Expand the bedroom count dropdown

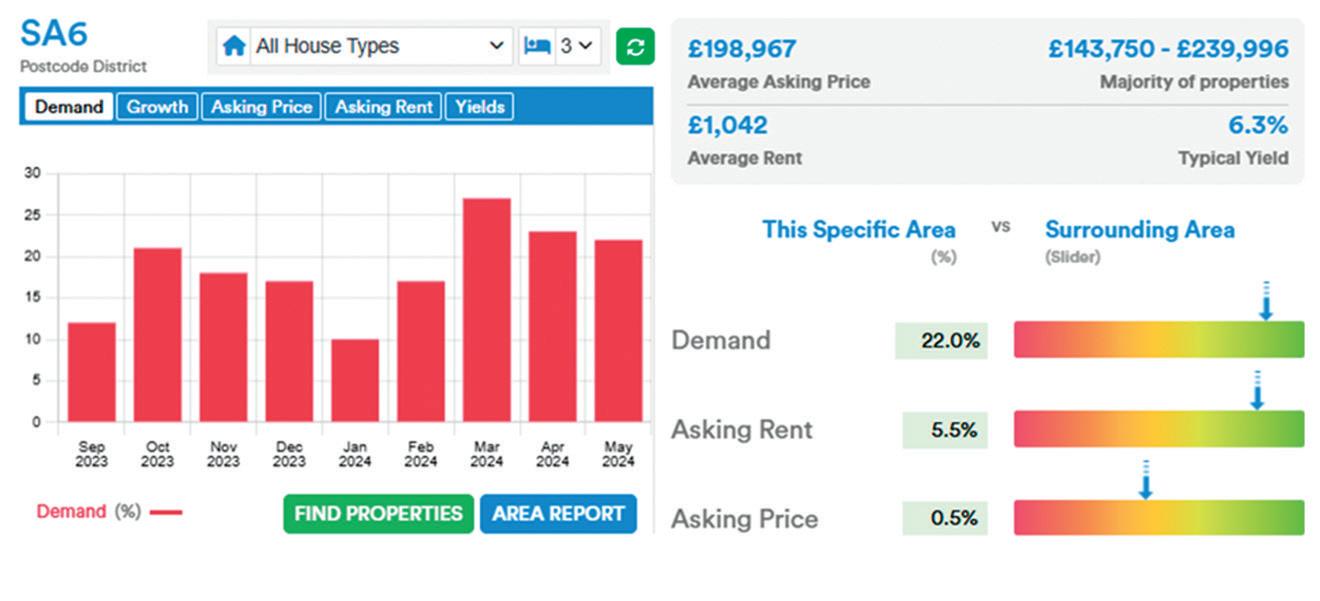point(577,46)
